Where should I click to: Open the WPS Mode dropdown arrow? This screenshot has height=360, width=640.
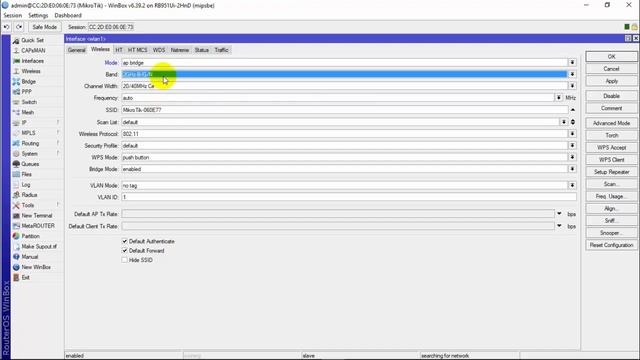572,157
